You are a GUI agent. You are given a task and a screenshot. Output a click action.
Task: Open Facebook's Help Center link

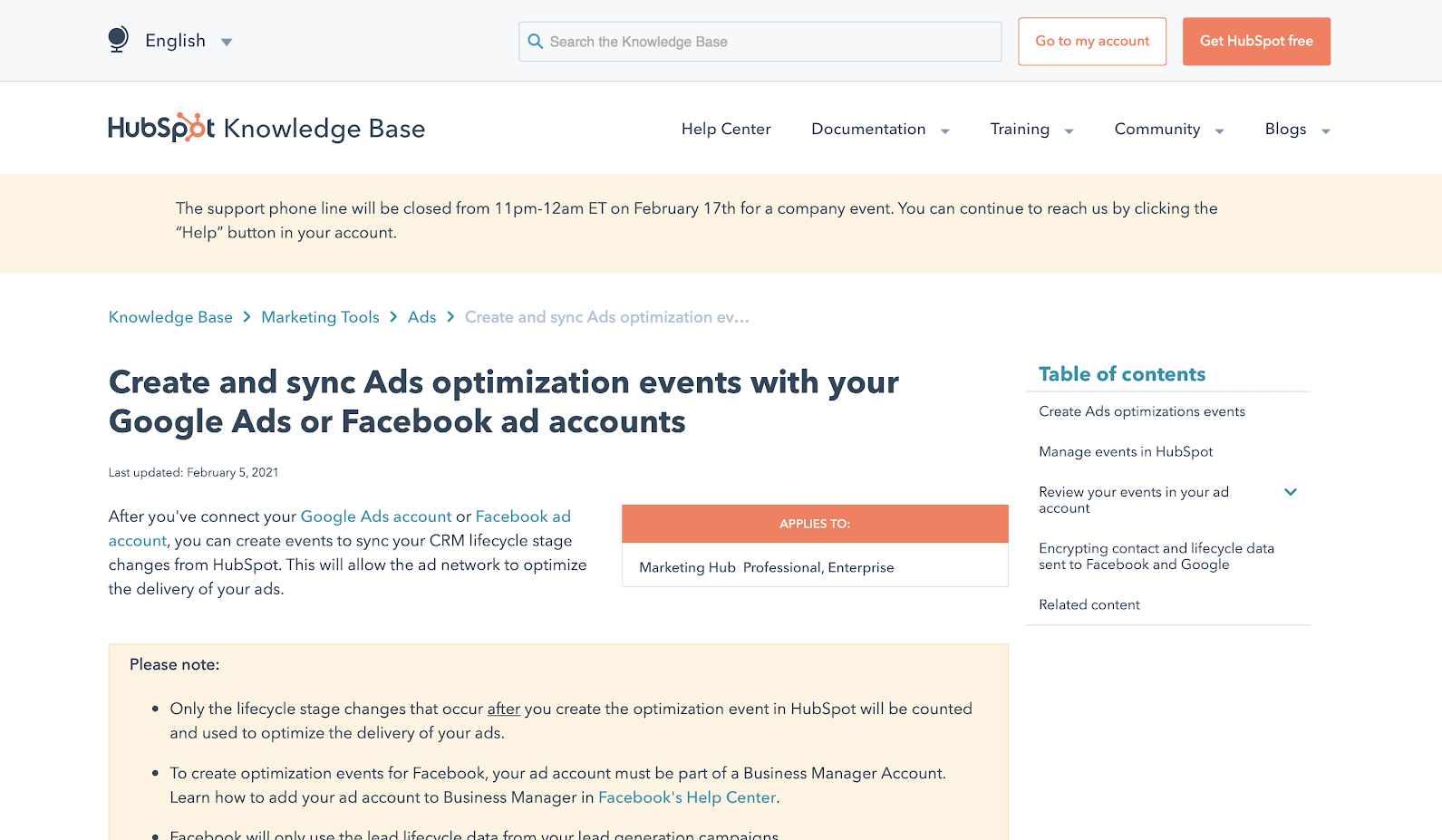687,797
